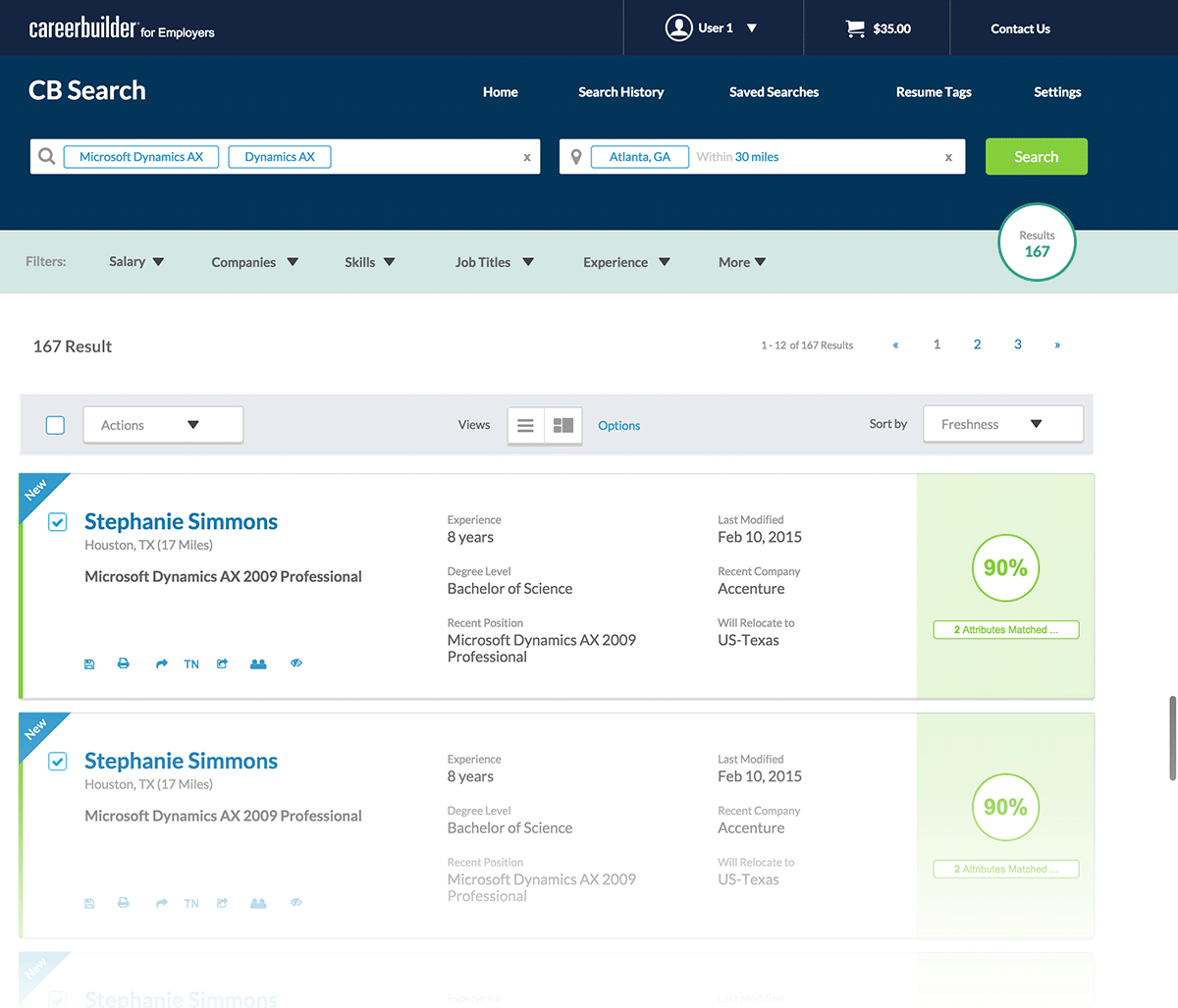The width and height of the screenshot is (1178, 1008).
Task: Clear the keyword search field with the x
Action: (x=527, y=157)
